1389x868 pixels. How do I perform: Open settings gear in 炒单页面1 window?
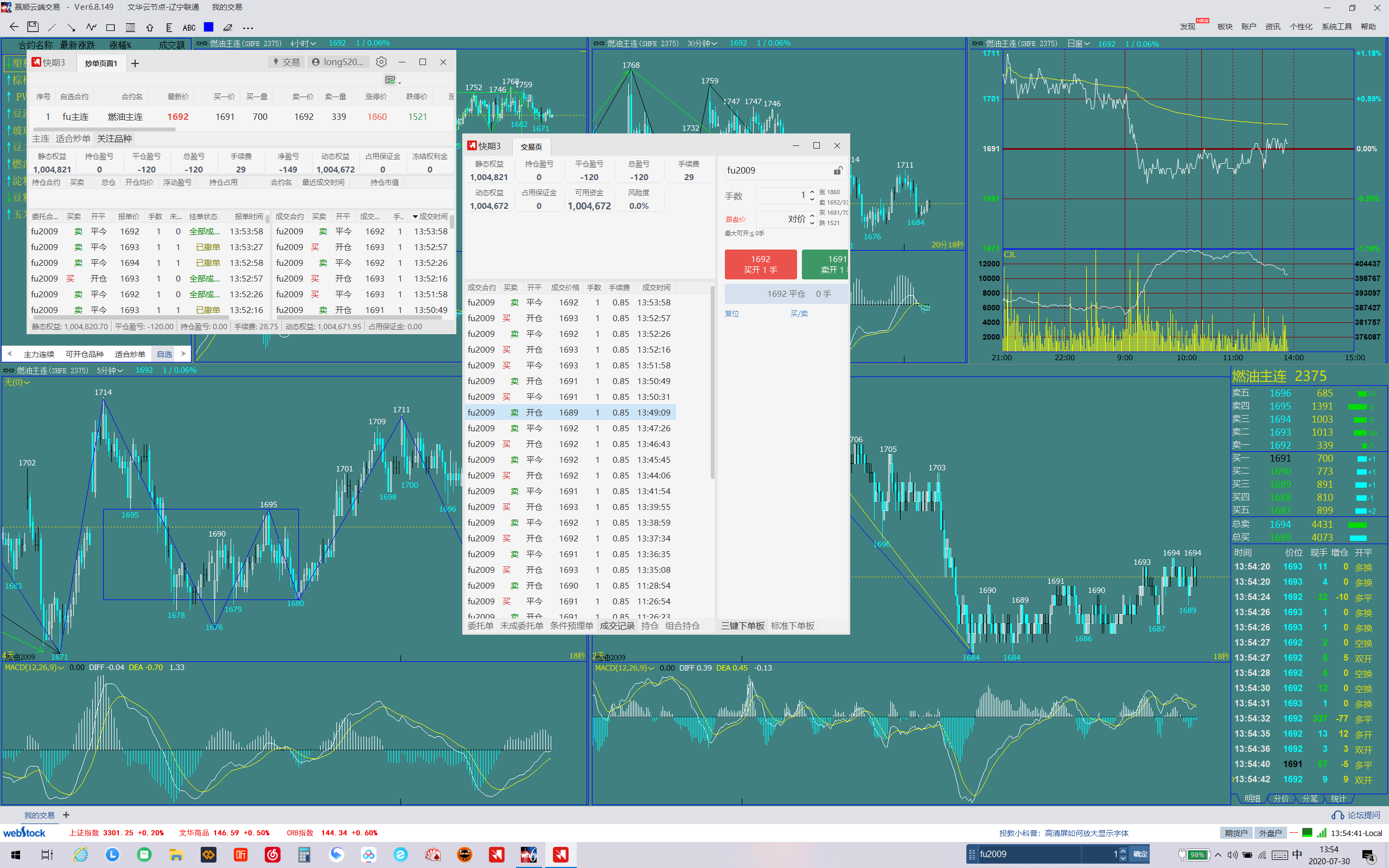click(381, 62)
